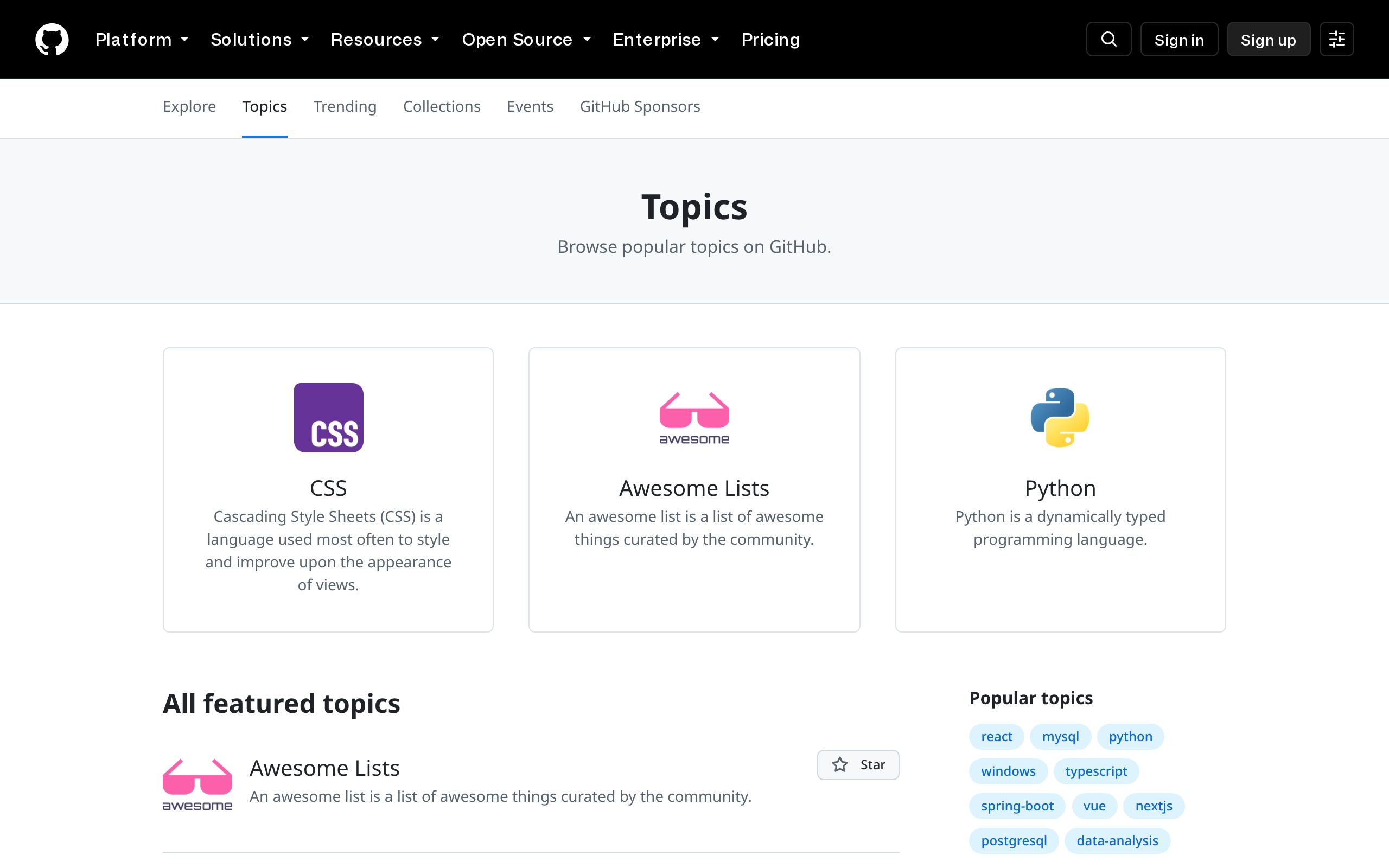This screenshot has width=1389, height=868.
Task: Click the Awesome Lists logo in featured topics
Action: (x=197, y=784)
